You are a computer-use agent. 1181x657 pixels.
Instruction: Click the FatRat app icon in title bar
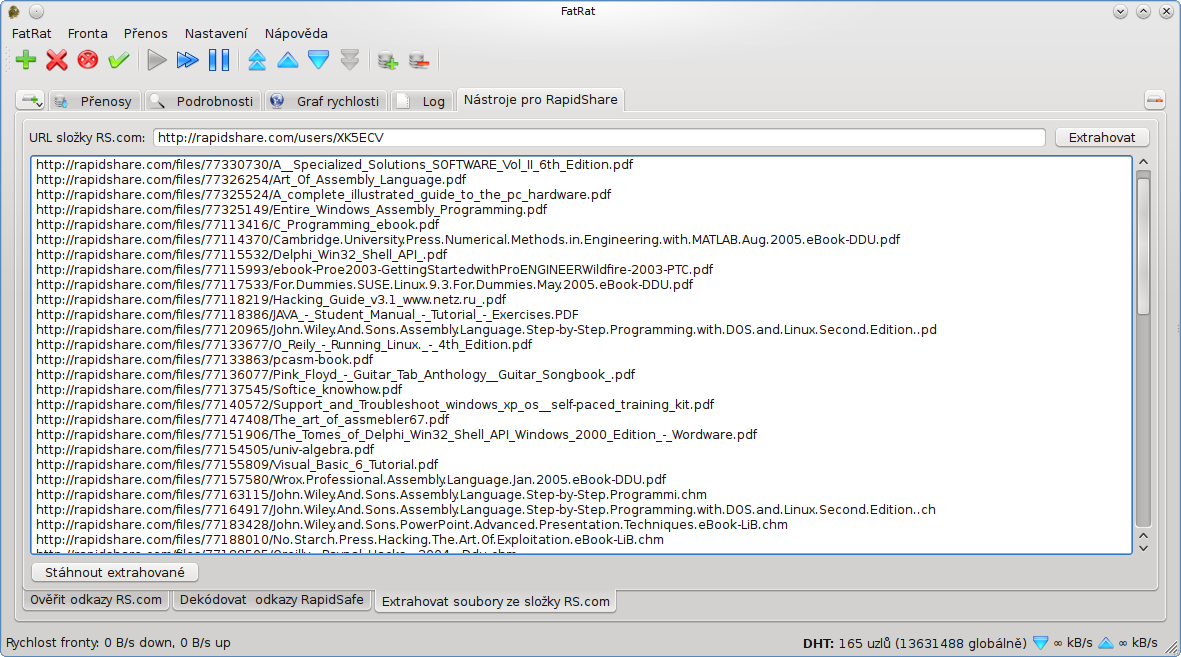point(14,11)
